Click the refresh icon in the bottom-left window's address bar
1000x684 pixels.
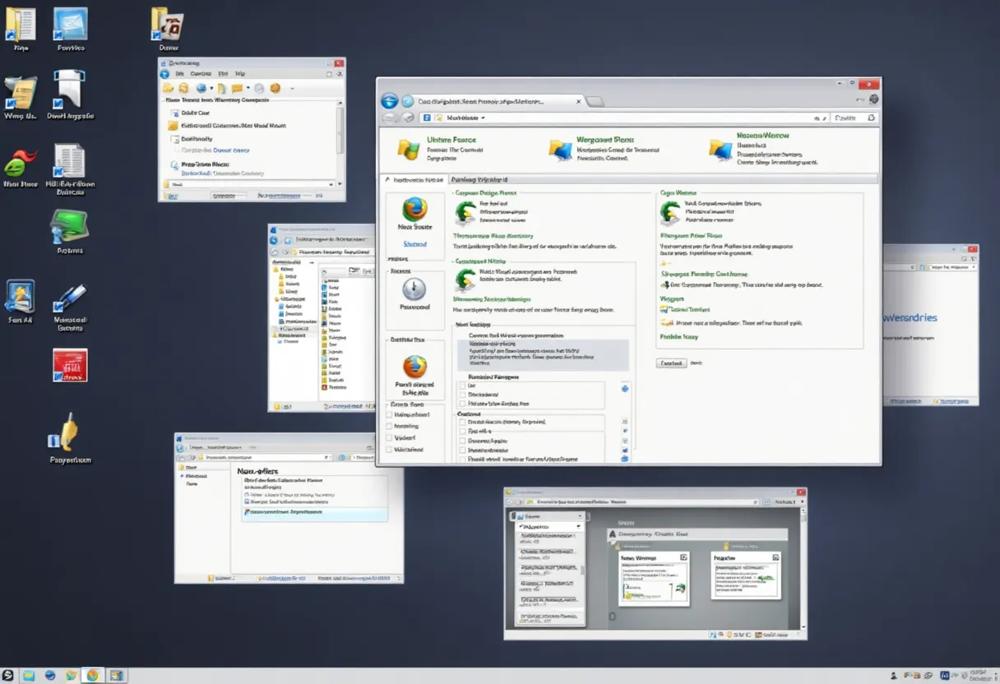coord(342,458)
